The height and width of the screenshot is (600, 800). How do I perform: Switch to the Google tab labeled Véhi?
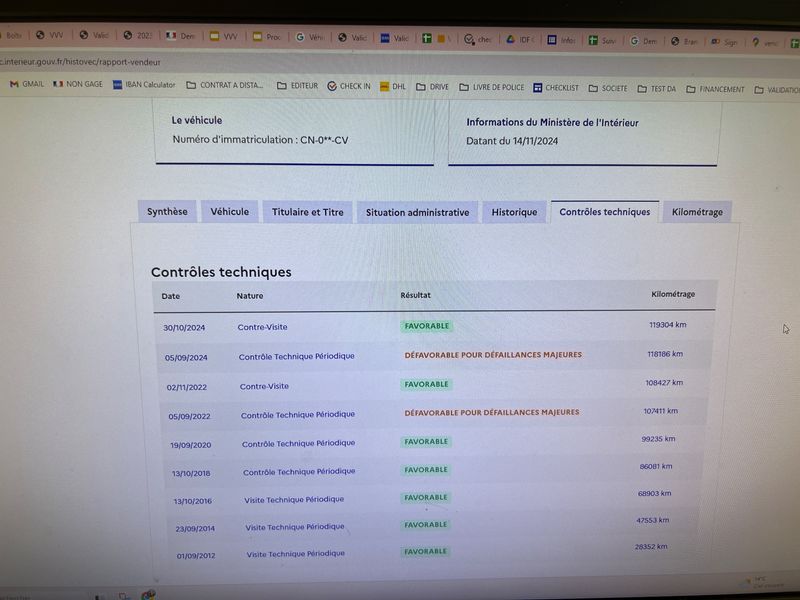pyautogui.click(x=310, y=37)
